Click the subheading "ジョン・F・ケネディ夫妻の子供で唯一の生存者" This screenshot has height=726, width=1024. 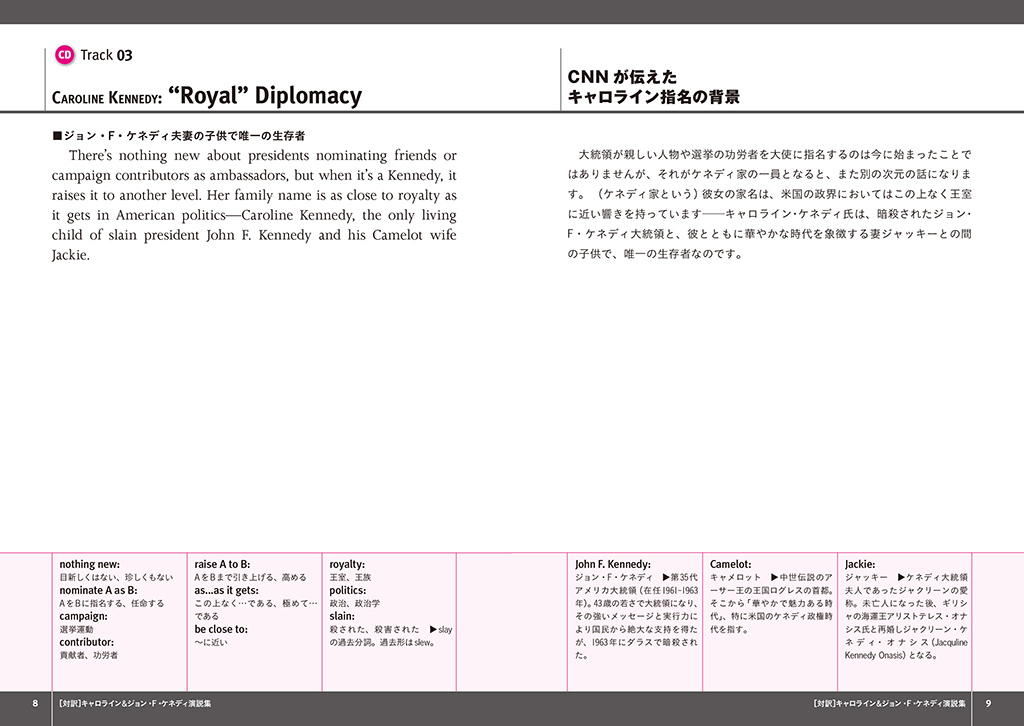[179, 136]
